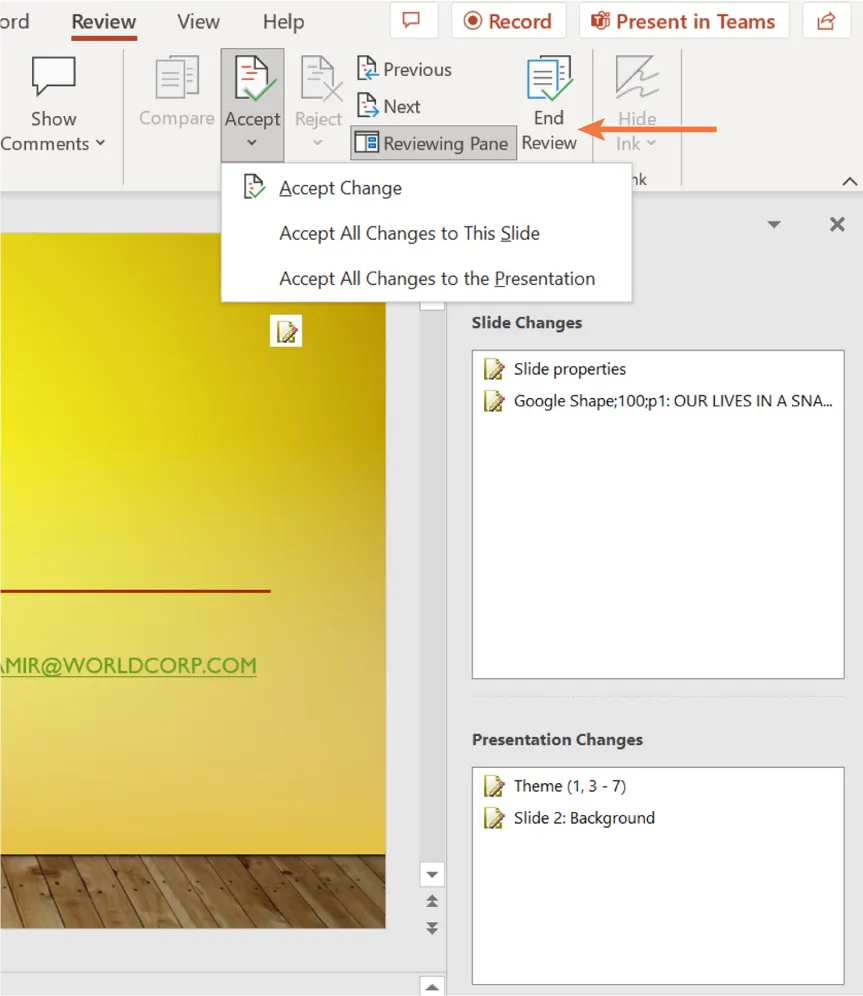Viewport: 863px width, 996px height.
Task: Open the Accept dropdown arrow
Action: [x=252, y=142]
